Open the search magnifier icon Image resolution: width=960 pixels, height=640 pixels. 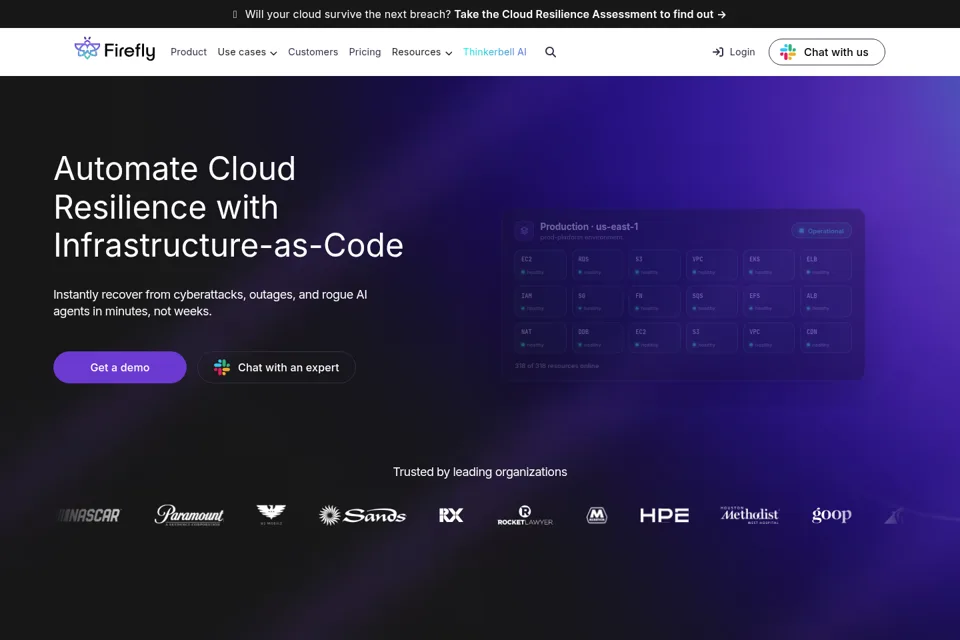click(550, 52)
